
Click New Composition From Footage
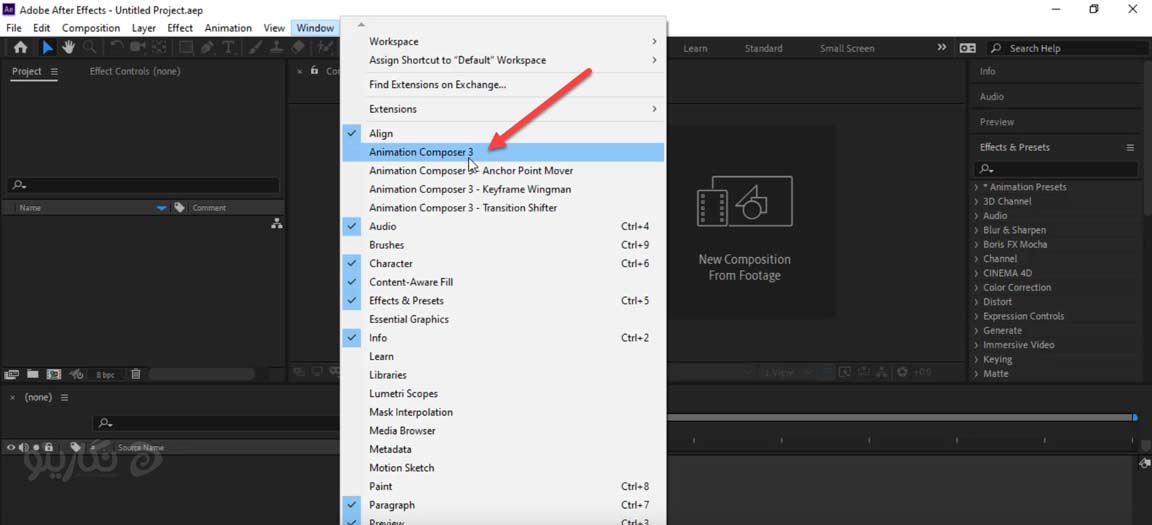(744, 267)
